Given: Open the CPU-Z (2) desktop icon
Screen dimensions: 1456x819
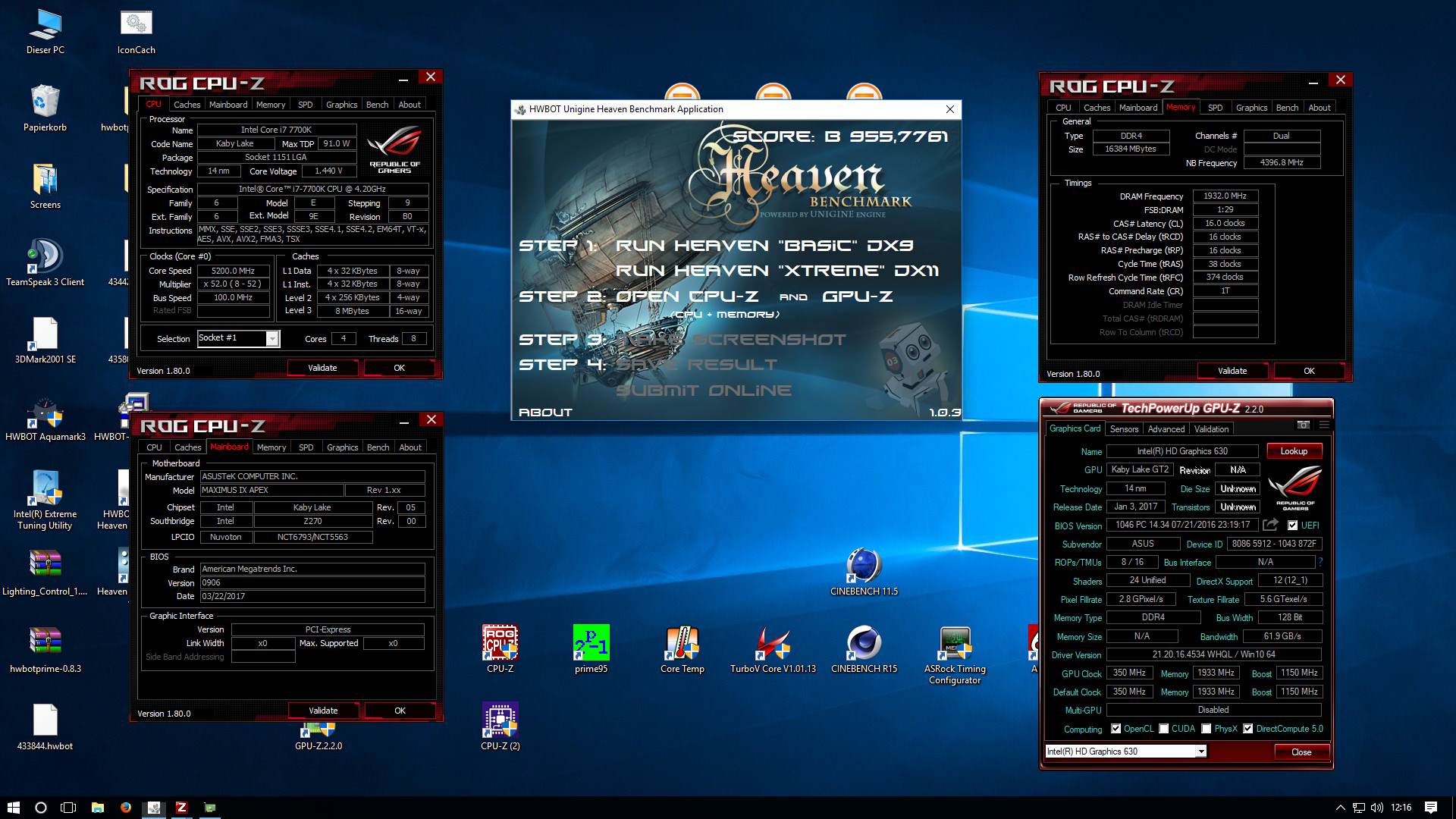Looking at the screenshot, I should click(500, 726).
